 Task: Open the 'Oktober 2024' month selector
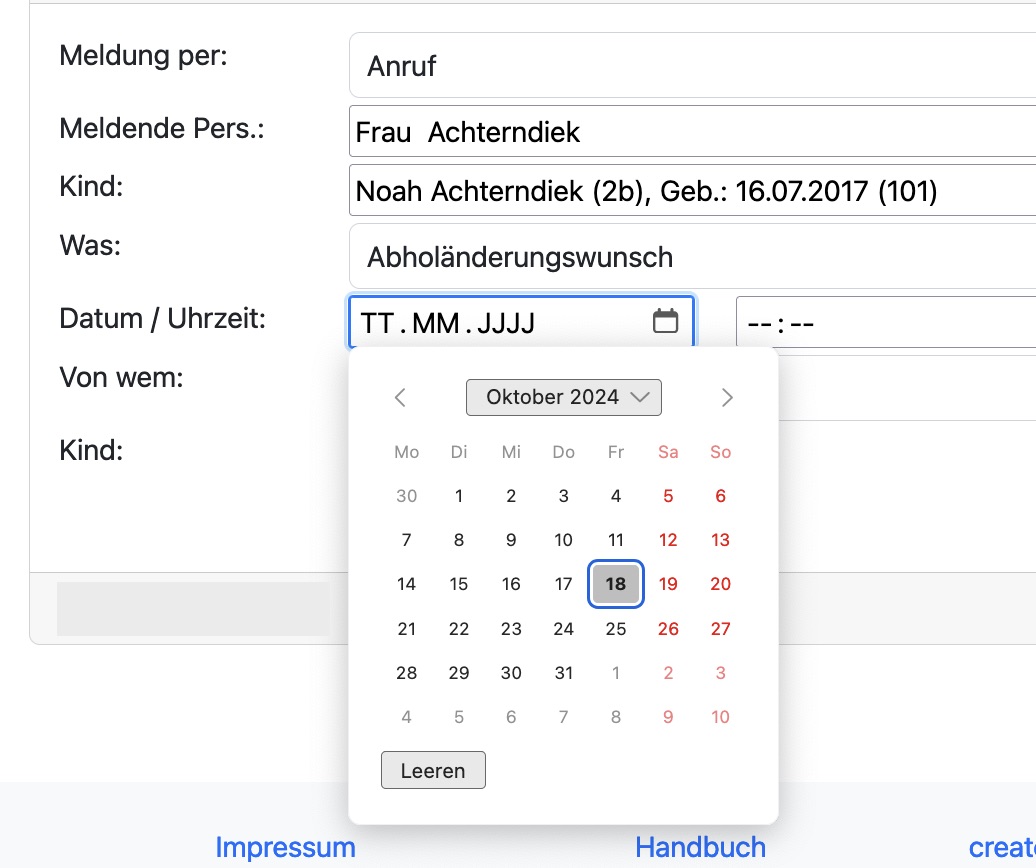tap(563, 397)
